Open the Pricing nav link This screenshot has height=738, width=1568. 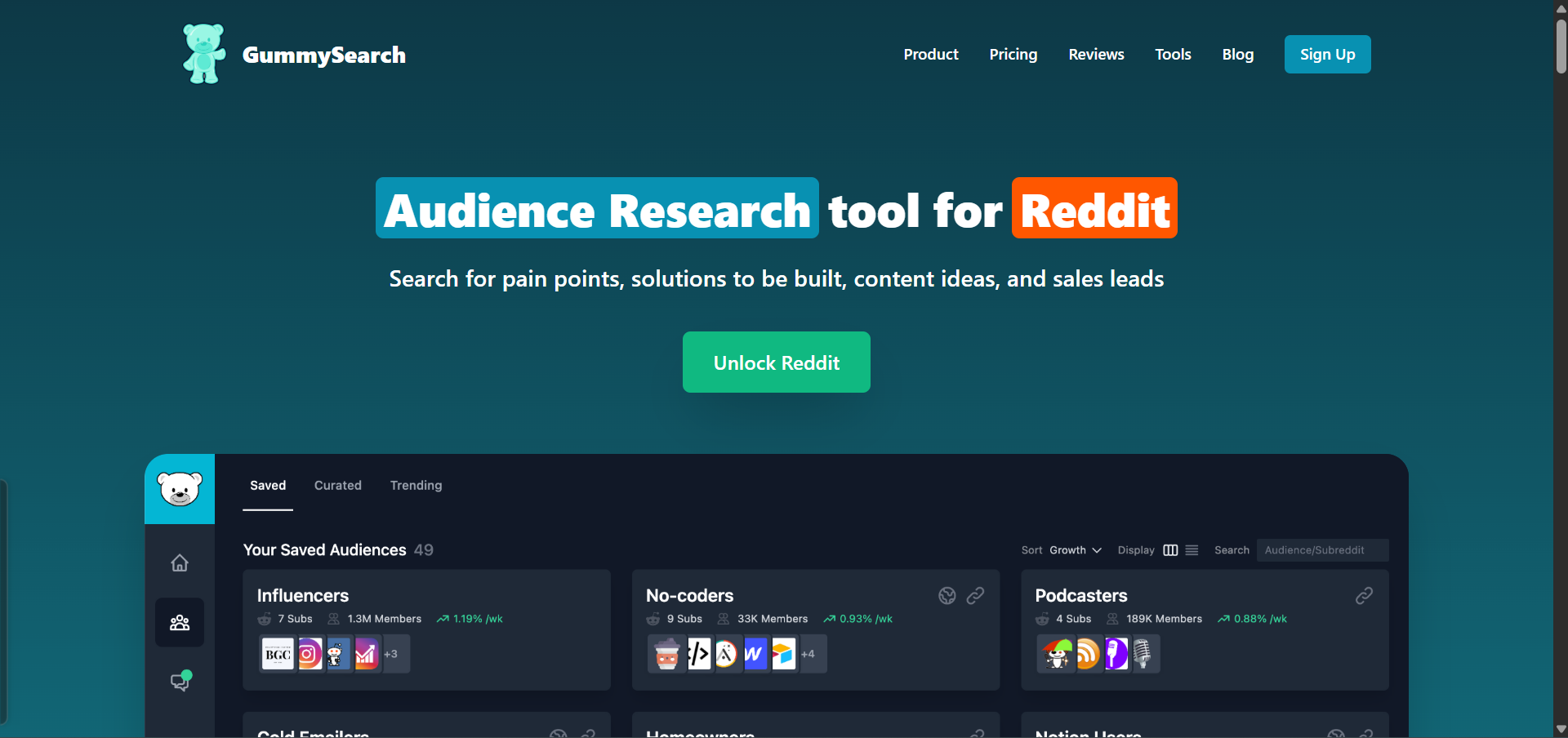pos(1013,55)
